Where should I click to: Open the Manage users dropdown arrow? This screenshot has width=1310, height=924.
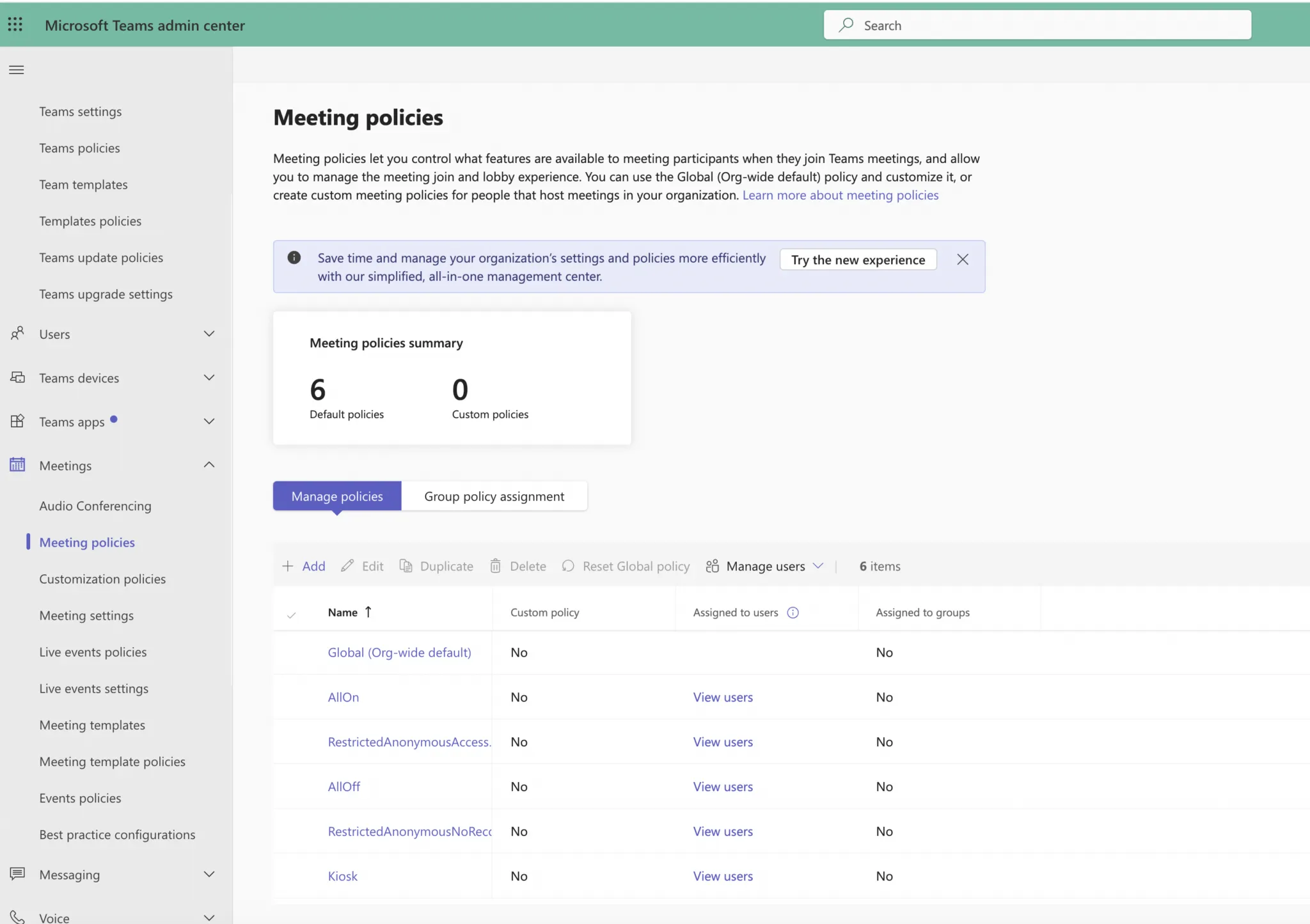817,566
